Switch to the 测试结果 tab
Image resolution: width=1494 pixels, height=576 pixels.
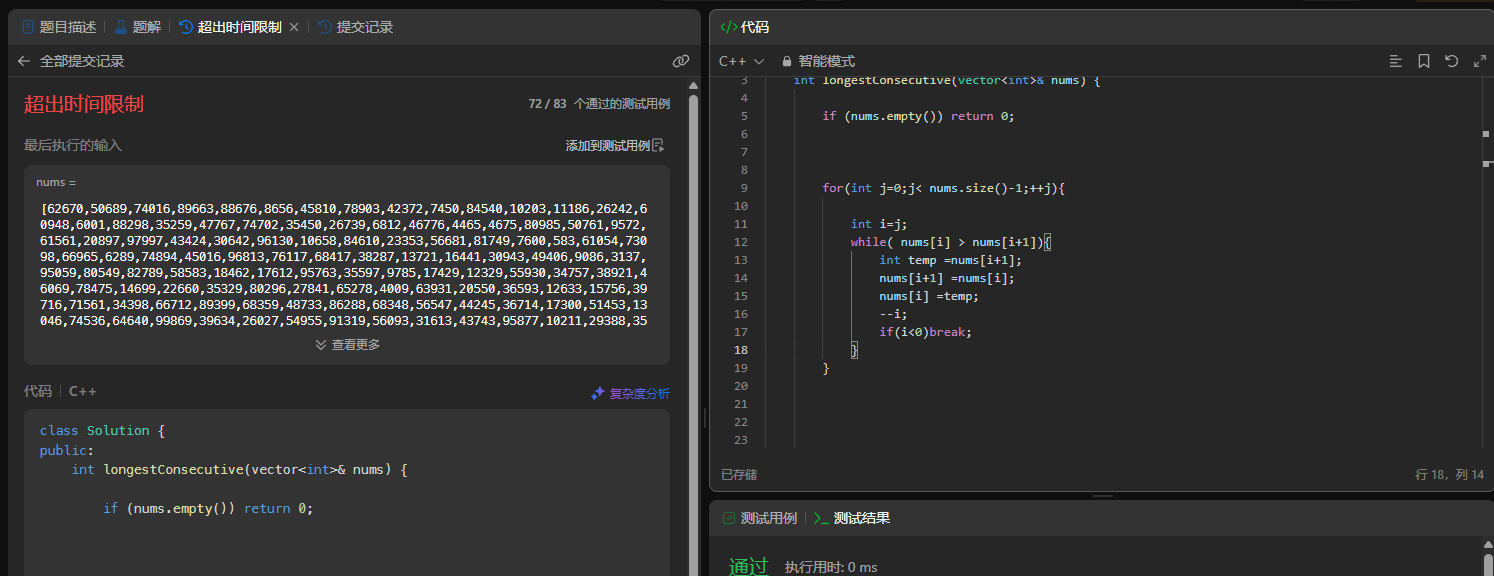tap(852, 518)
